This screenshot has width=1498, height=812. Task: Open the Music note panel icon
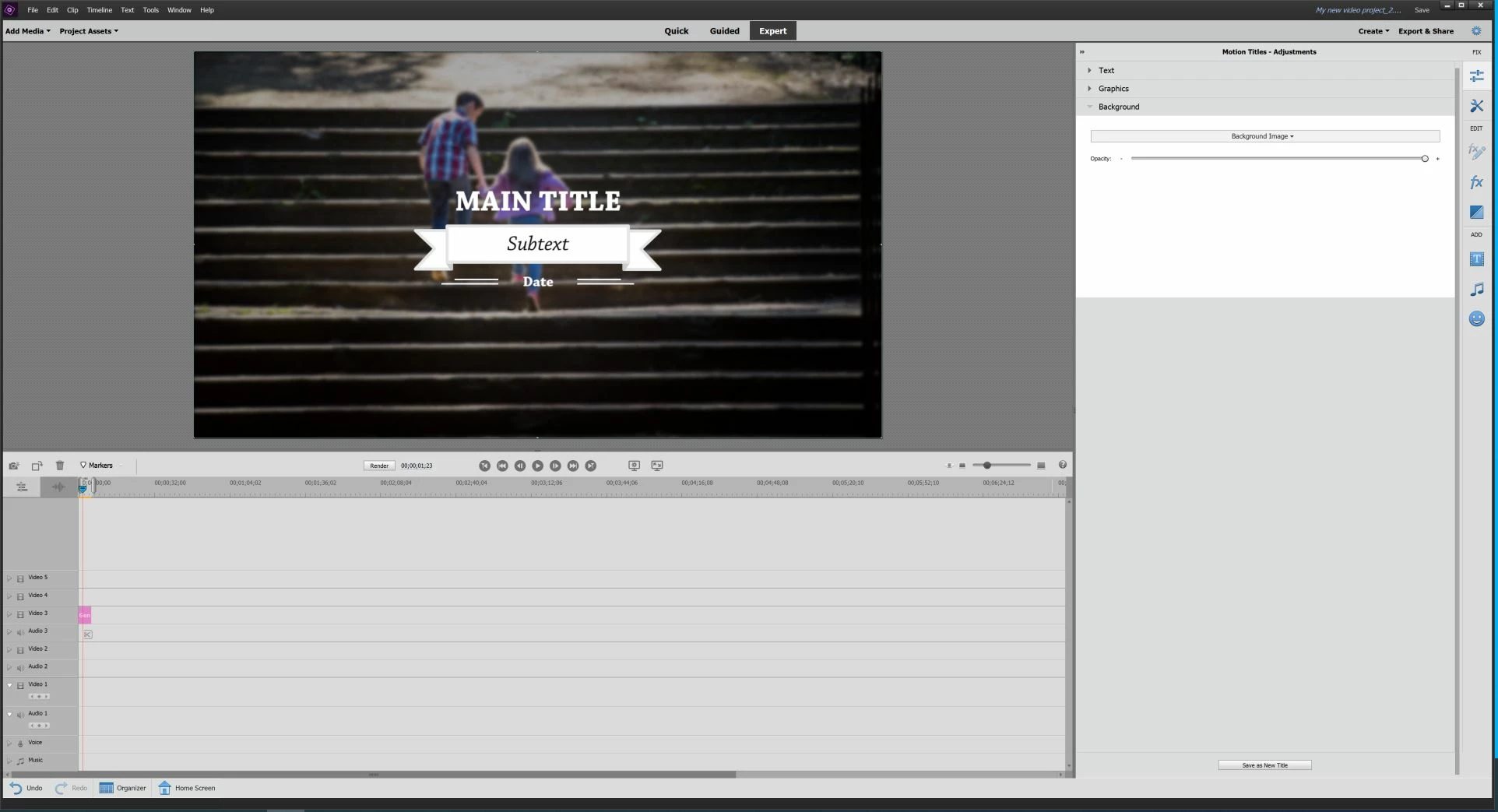[1476, 290]
